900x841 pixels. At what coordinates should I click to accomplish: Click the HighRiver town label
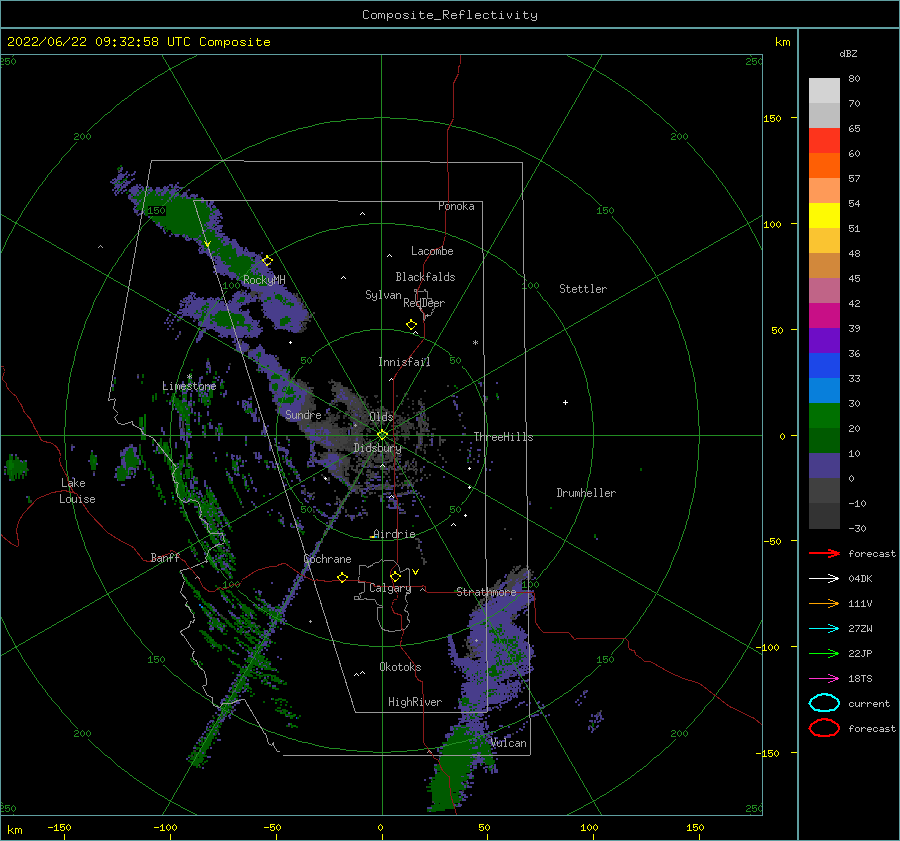[x=415, y=702]
